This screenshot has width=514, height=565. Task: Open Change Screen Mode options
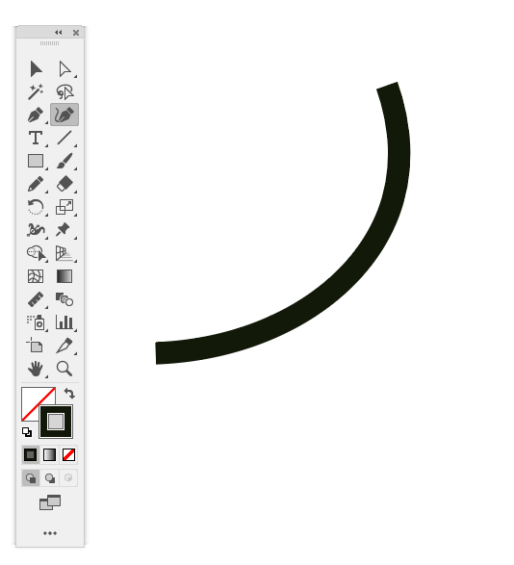[50, 503]
